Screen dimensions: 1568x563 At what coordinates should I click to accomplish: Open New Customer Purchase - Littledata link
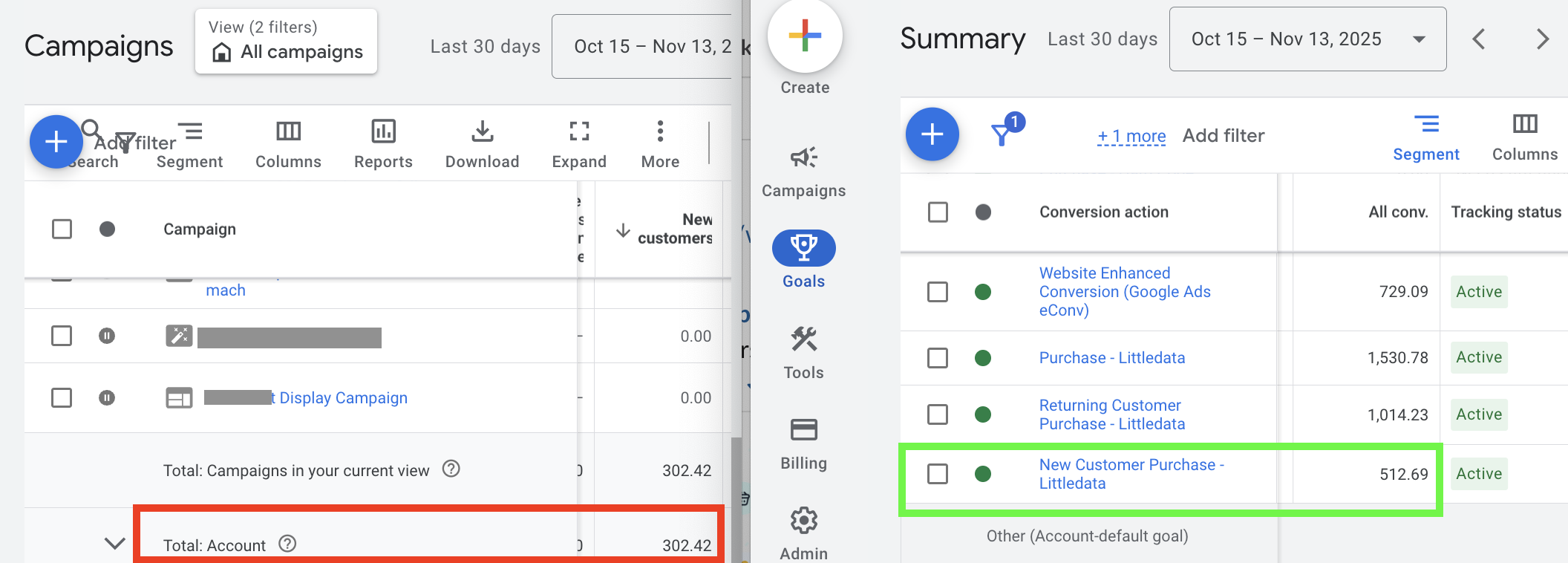[x=1131, y=474]
